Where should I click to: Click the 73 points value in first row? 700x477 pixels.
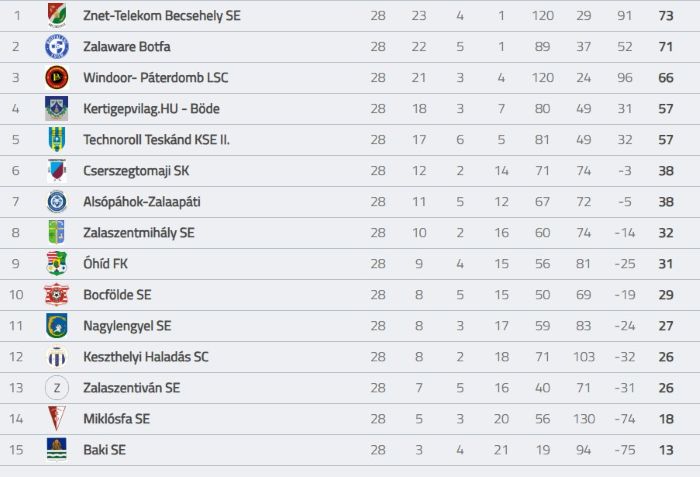coord(666,16)
